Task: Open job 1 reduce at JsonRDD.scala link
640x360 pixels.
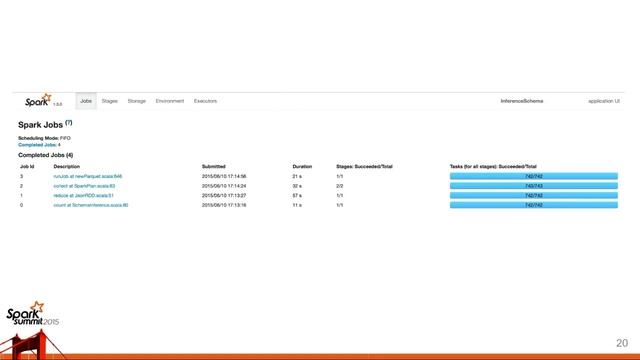Action: pos(83,196)
